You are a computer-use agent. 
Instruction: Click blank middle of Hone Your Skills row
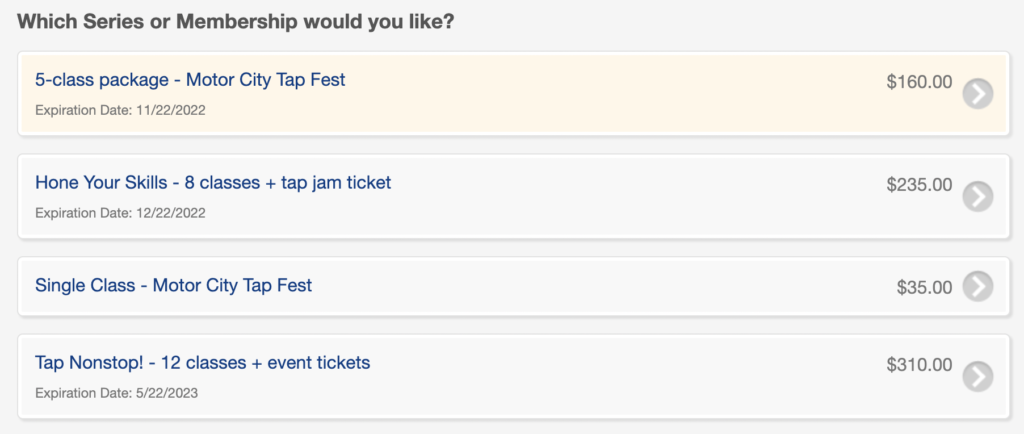(x=588, y=196)
